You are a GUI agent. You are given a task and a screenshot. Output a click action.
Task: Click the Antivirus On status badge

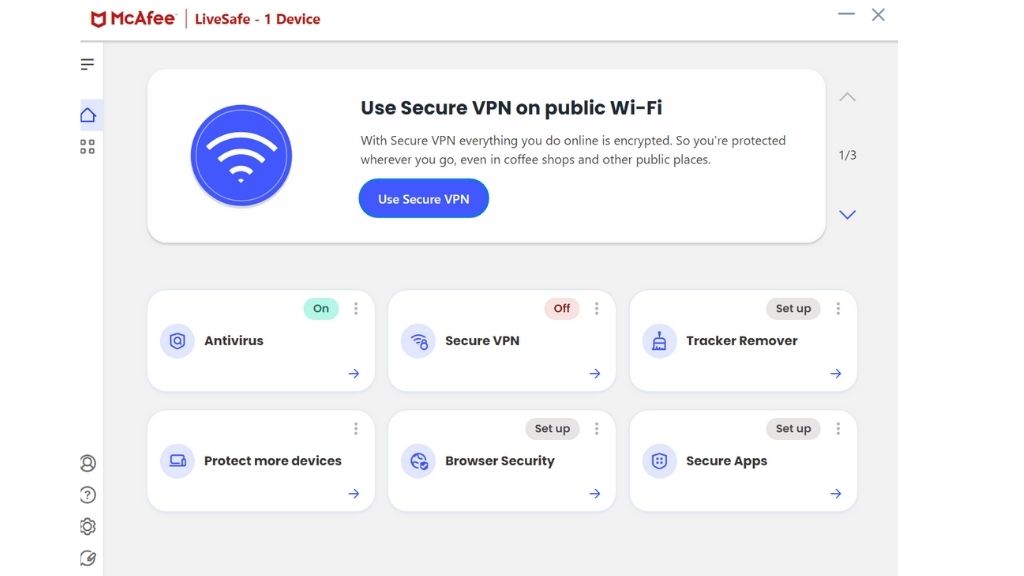point(321,308)
